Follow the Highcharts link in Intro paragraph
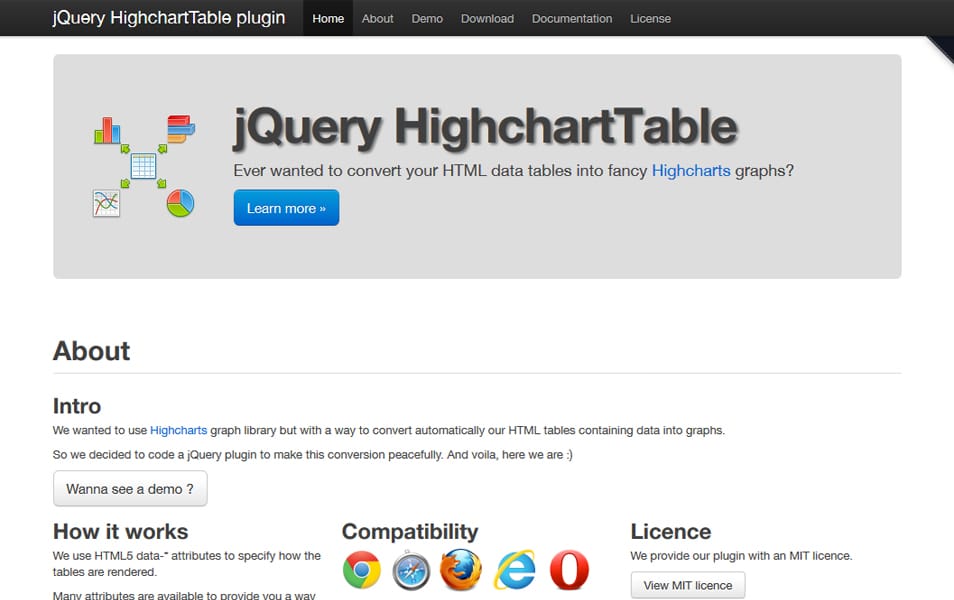 (x=178, y=430)
